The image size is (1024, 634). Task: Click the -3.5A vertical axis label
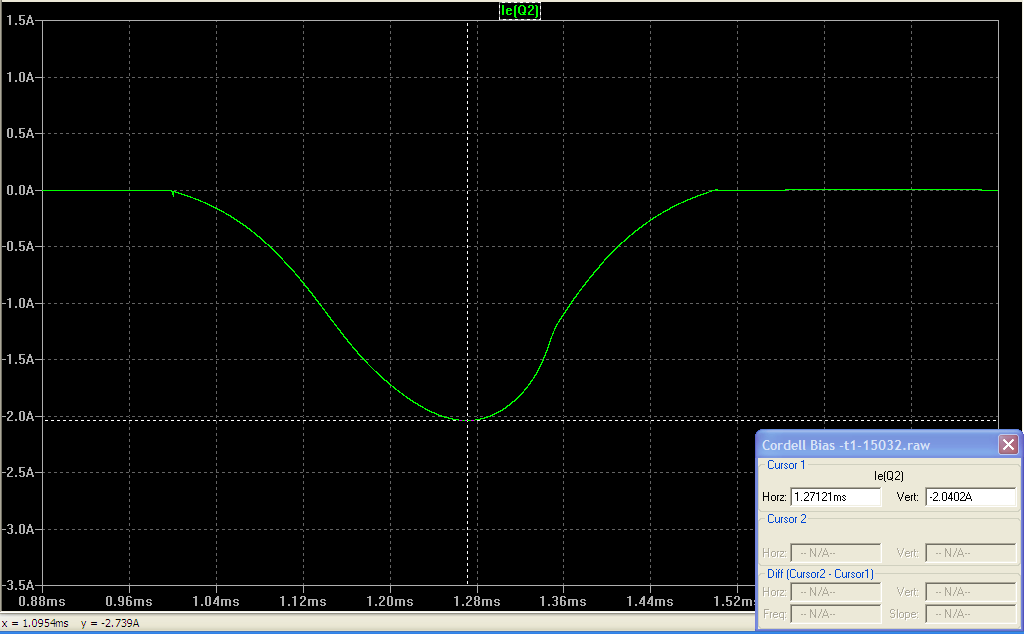(x=18, y=585)
